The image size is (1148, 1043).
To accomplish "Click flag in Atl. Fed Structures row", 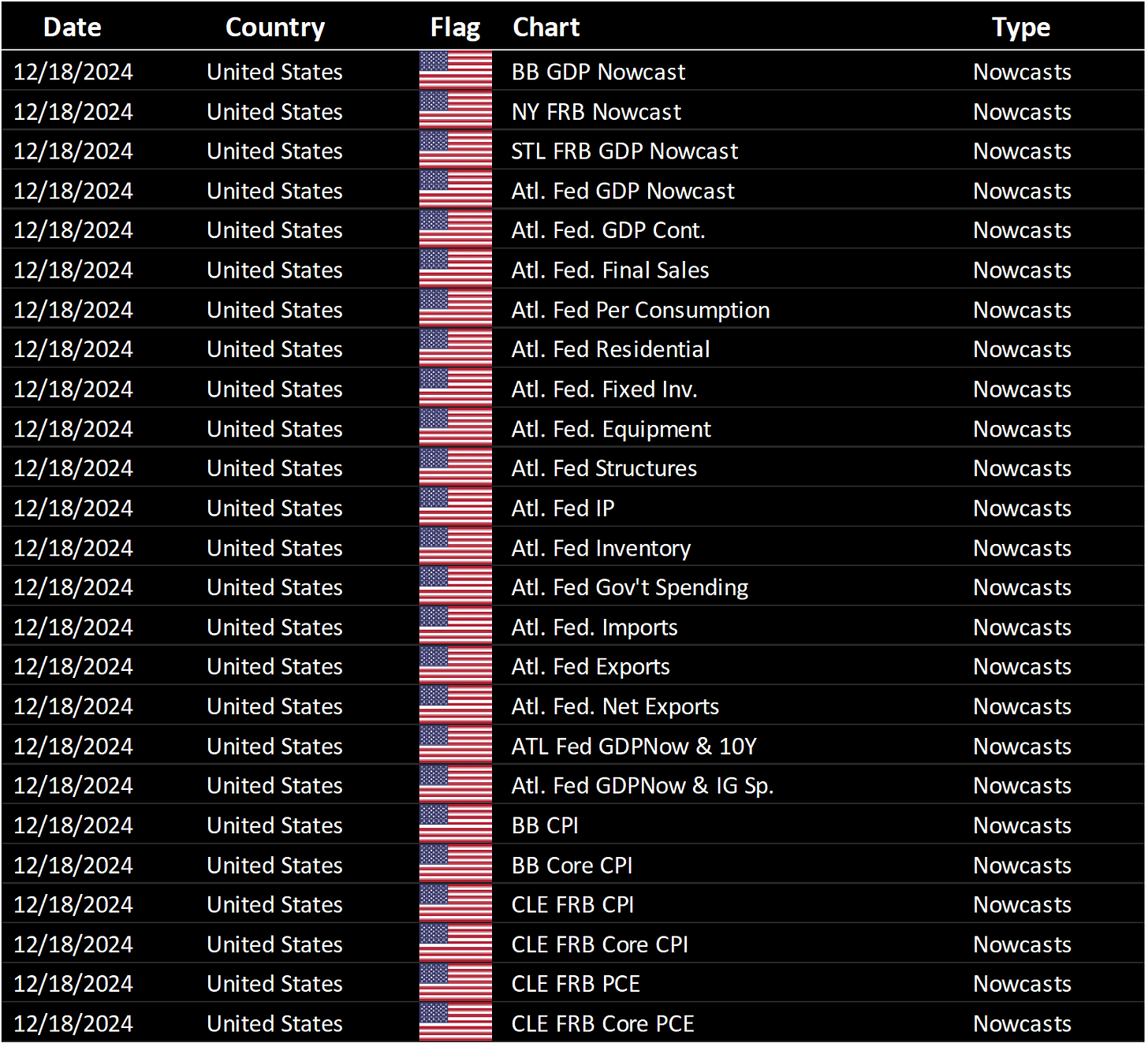I will coord(456,467).
